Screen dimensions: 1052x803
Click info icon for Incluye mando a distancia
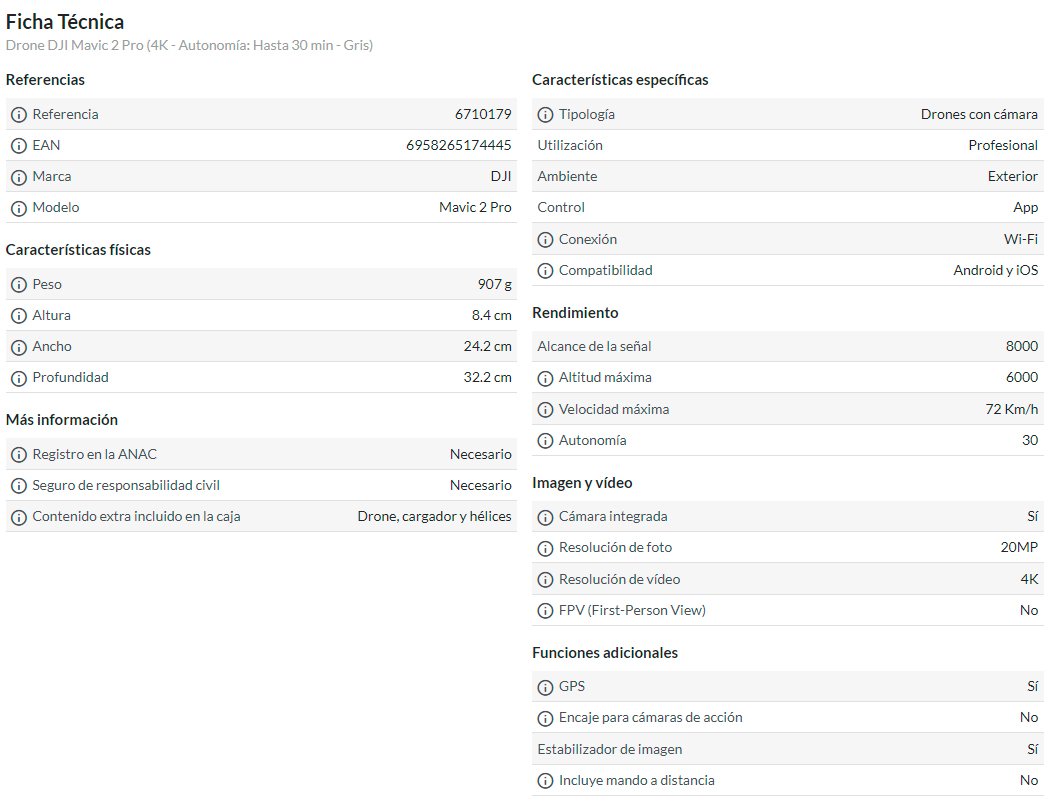click(x=545, y=781)
